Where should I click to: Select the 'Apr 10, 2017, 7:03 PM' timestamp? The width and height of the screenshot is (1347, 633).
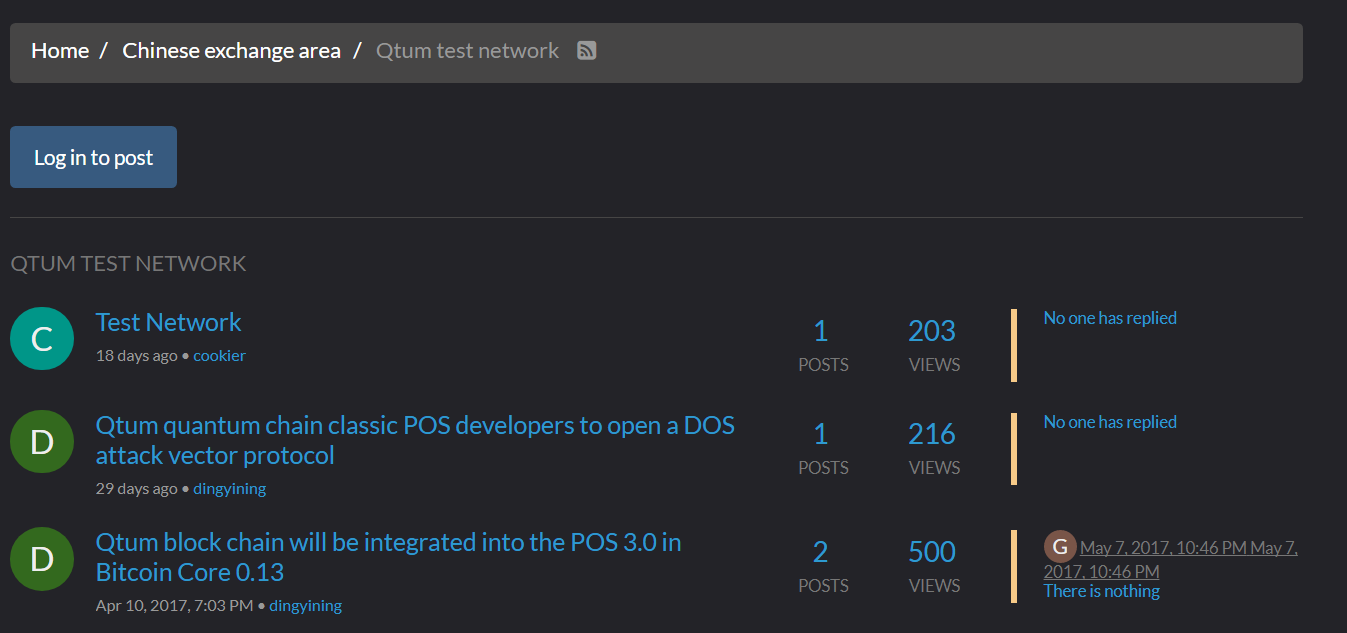pyautogui.click(x=174, y=605)
